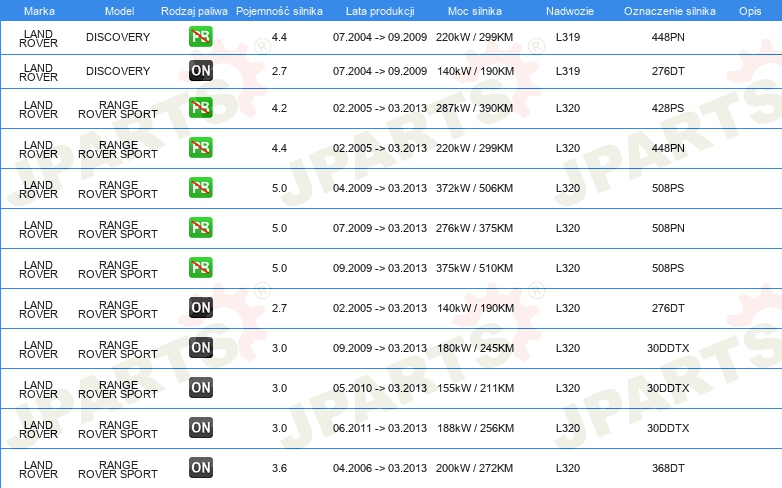This screenshot has width=782, height=488.
Task: Click 508PS engine code in 375kW row
Action: pyautogui.click(x=668, y=267)
